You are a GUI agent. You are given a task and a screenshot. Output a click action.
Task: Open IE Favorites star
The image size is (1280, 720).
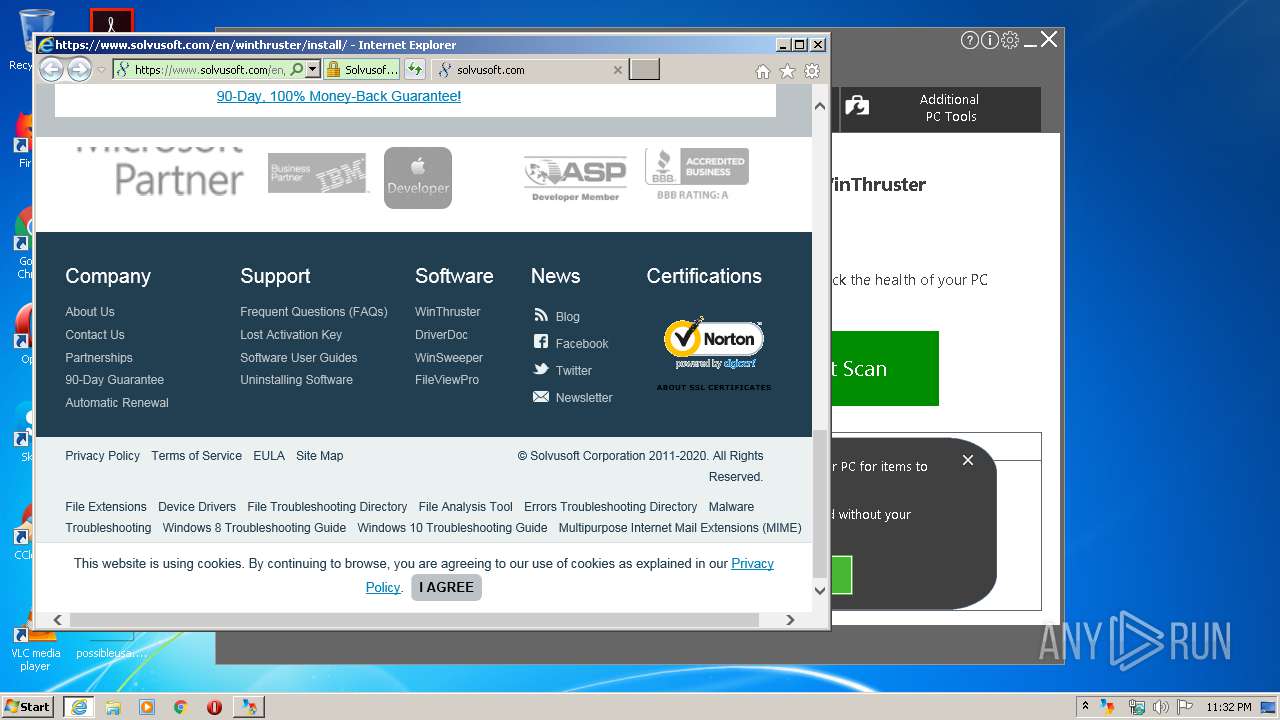(x=787, y=71)
